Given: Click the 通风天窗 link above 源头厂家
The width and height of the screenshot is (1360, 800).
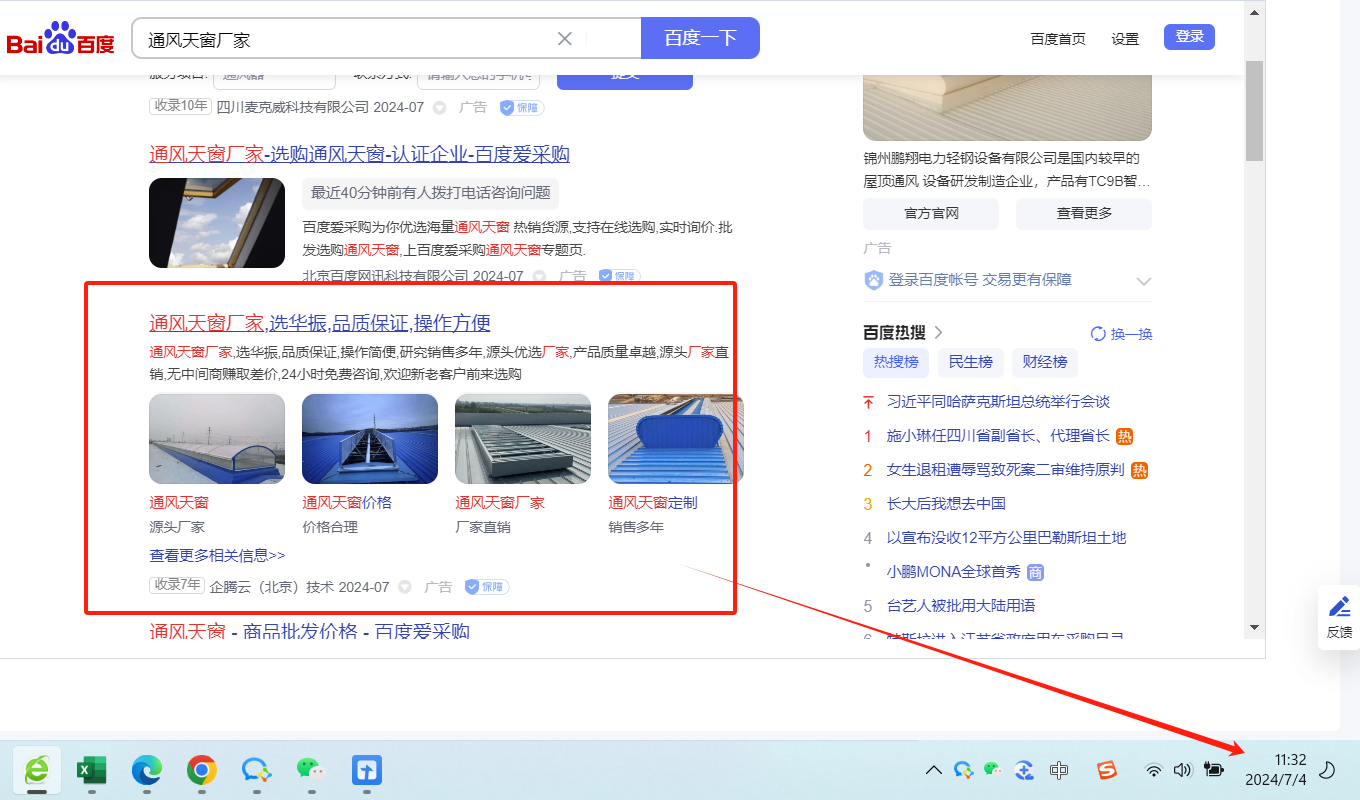Looking at the screenshot, I should pyautogui.click(x=179, y=503).
